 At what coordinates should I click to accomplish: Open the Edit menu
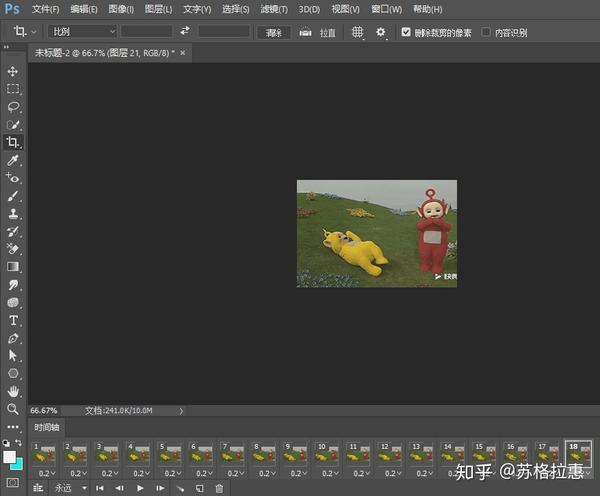(84, 9)
